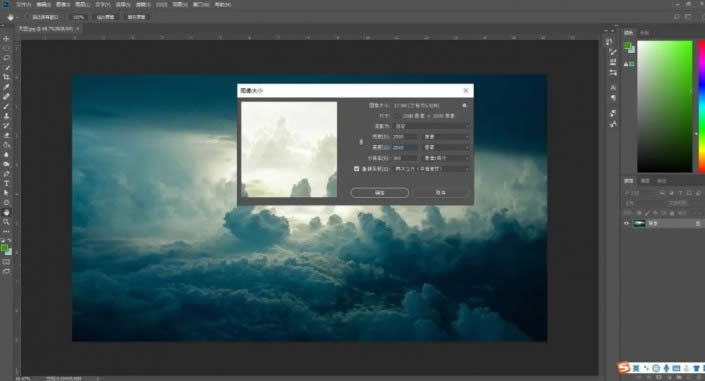Click the resolution input field
Viewport: 705px width, 381px height.
click(406, 158)
